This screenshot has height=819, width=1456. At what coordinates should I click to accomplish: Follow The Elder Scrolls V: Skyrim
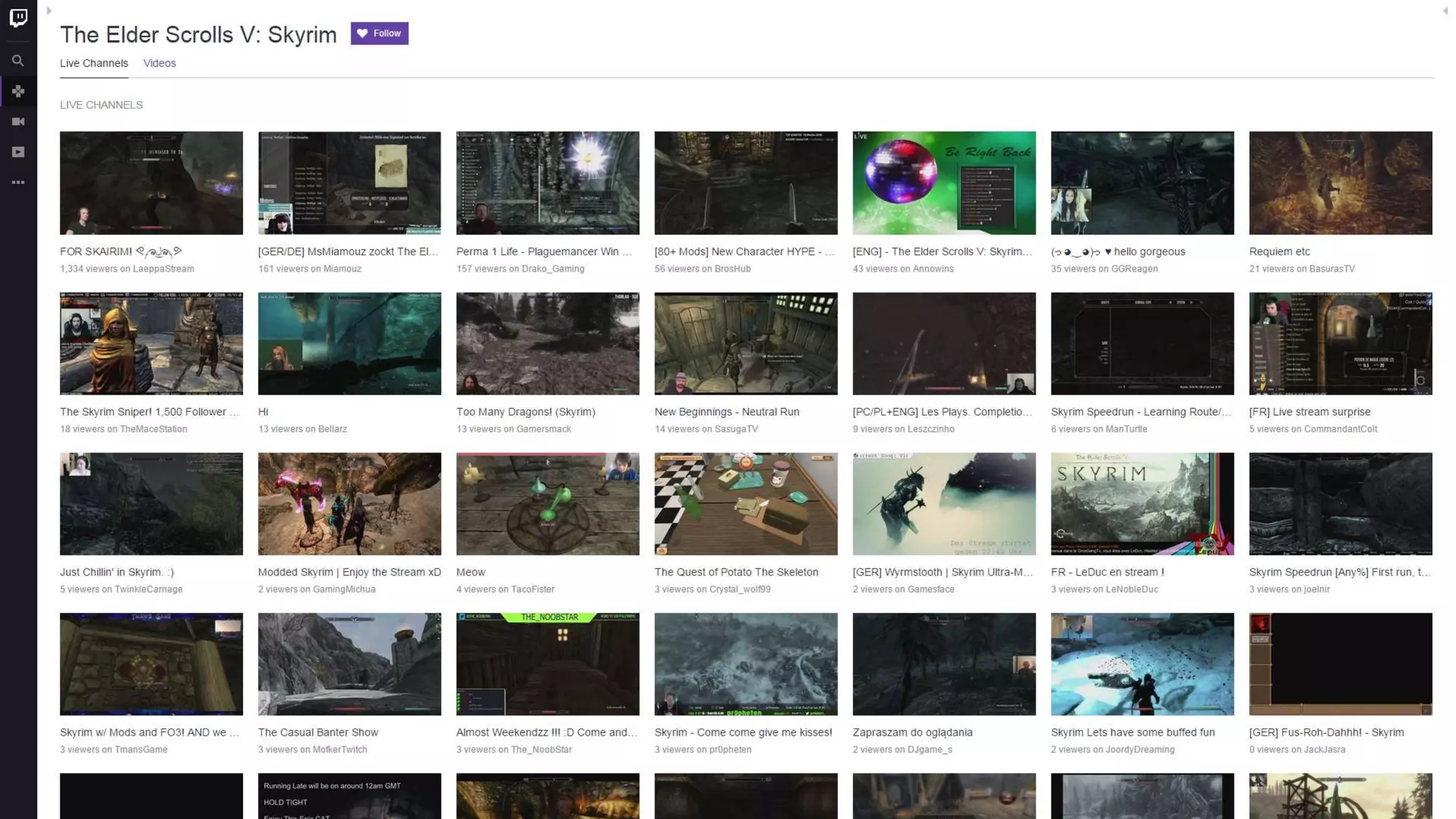click(x=379, y=33)
